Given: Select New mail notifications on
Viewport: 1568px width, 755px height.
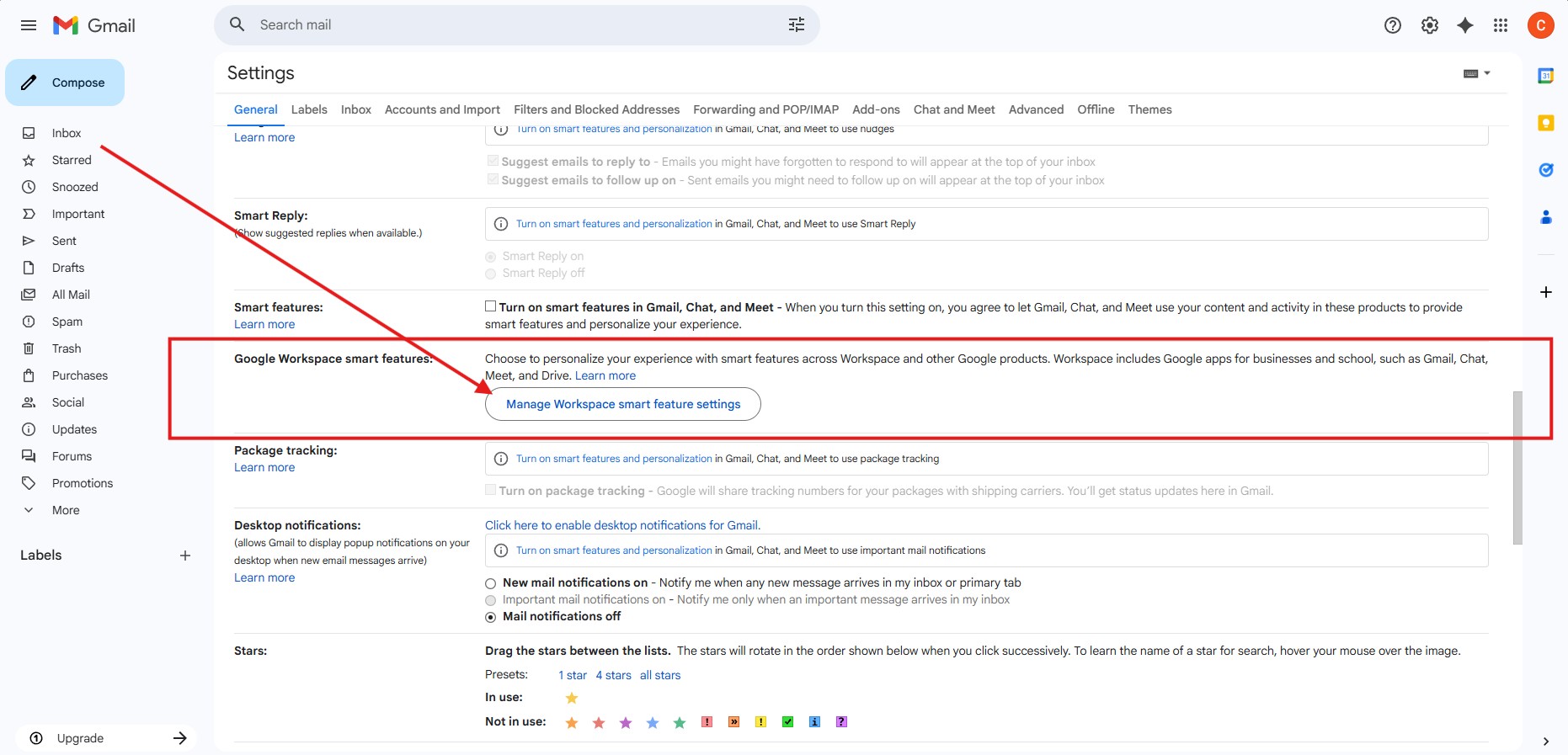Looking at the screenshot, I should click(x=490, y=583).
